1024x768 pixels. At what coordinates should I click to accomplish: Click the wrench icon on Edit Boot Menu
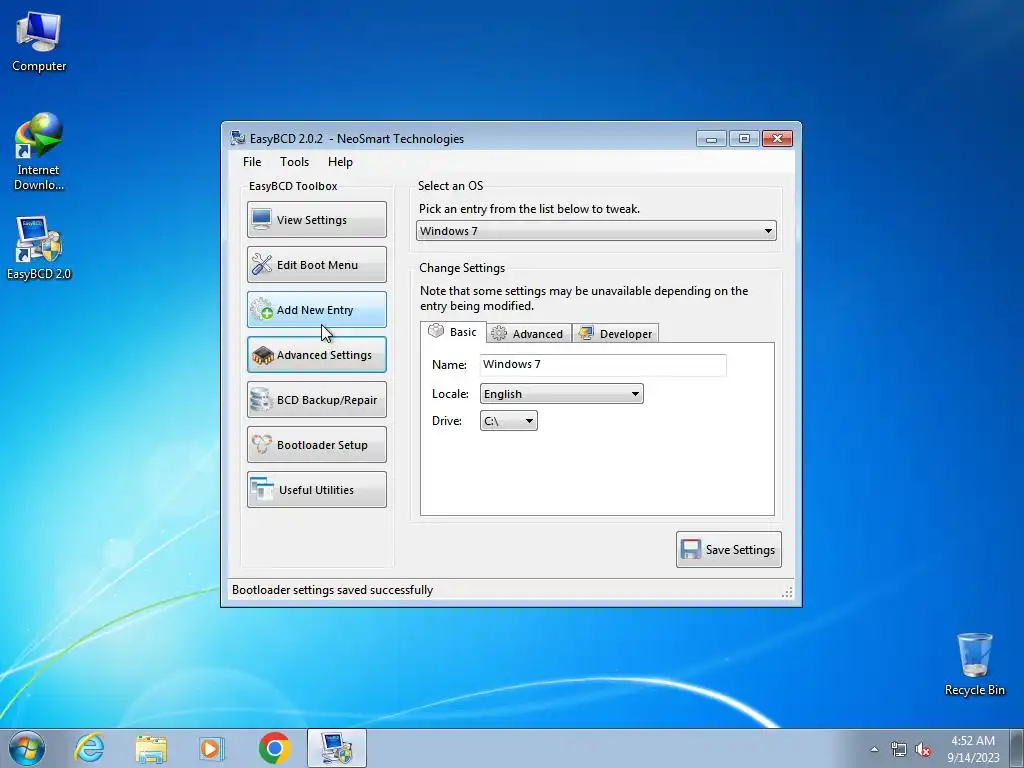coord(262,264)
